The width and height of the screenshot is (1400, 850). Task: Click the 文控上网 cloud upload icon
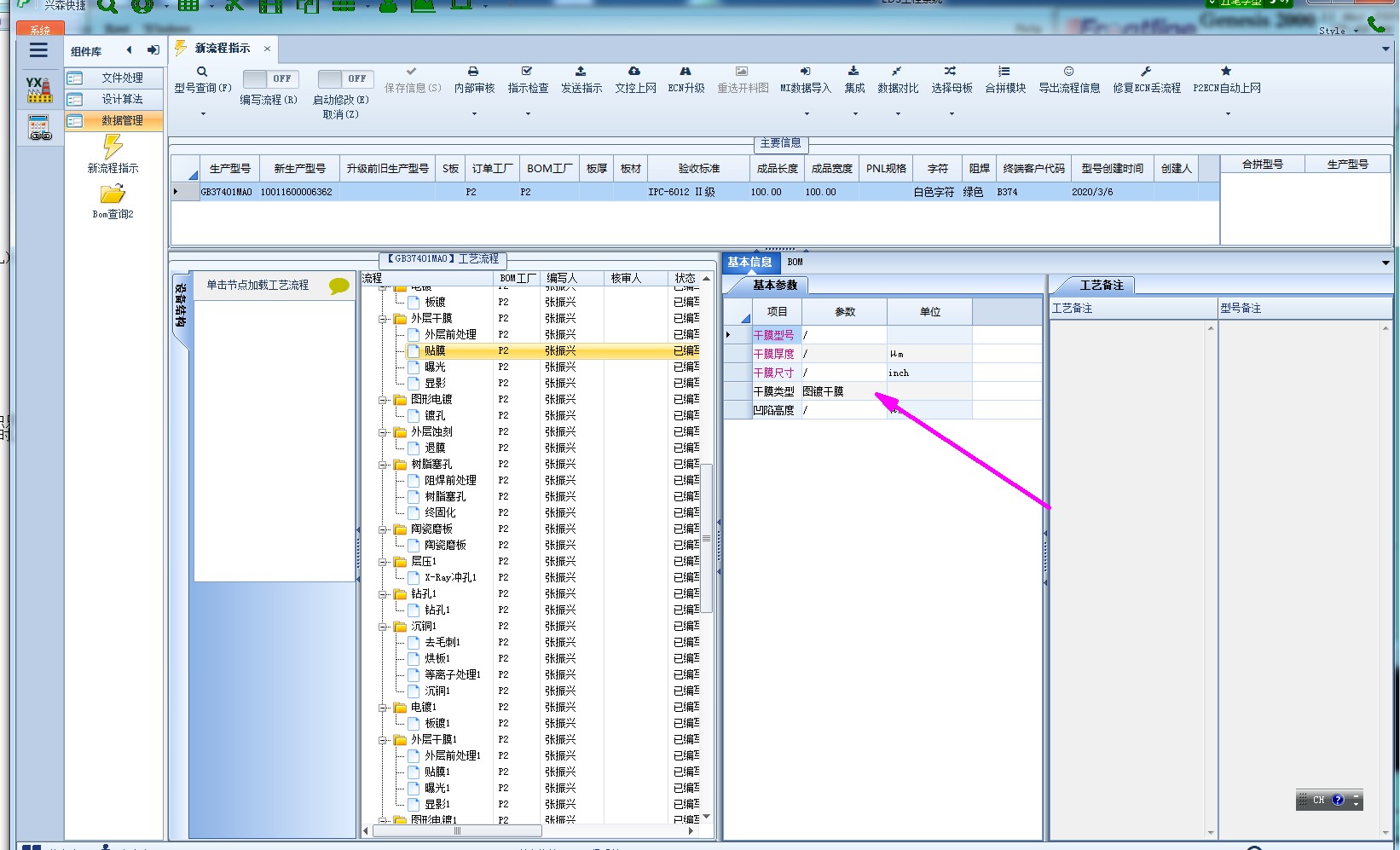click(x=634, y=72)
